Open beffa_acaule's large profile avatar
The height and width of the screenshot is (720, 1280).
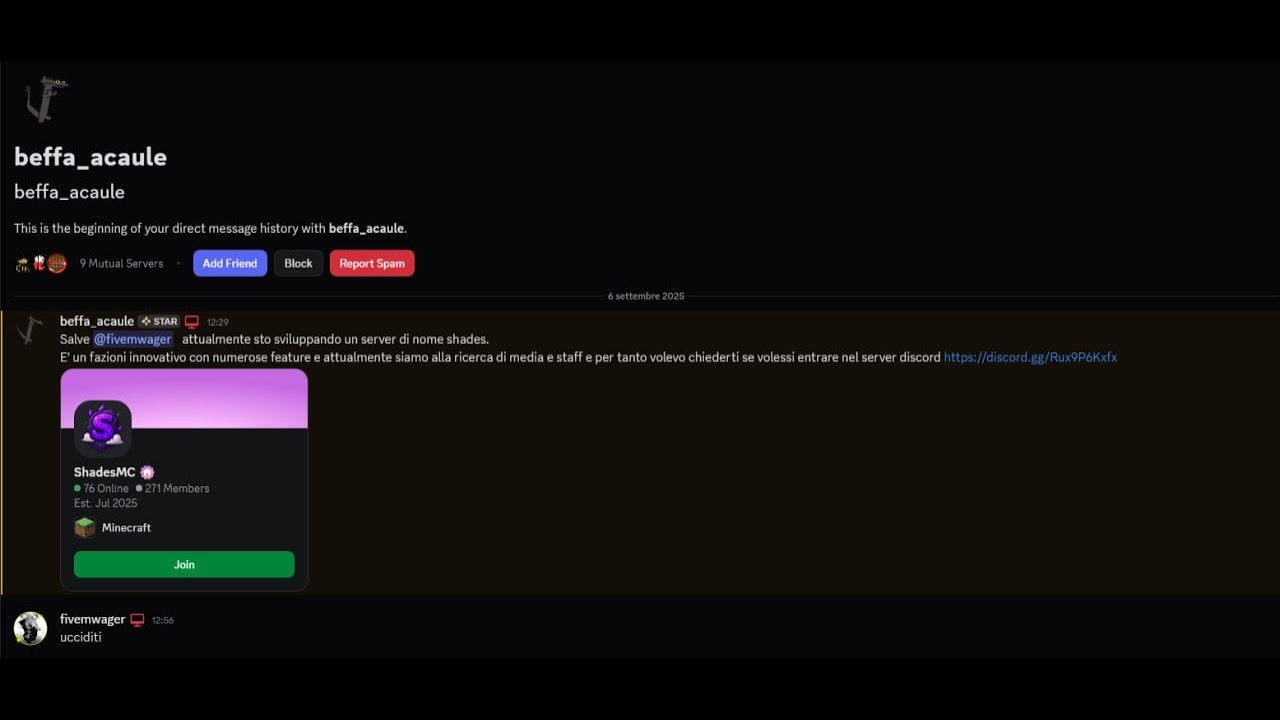(46, 99)
